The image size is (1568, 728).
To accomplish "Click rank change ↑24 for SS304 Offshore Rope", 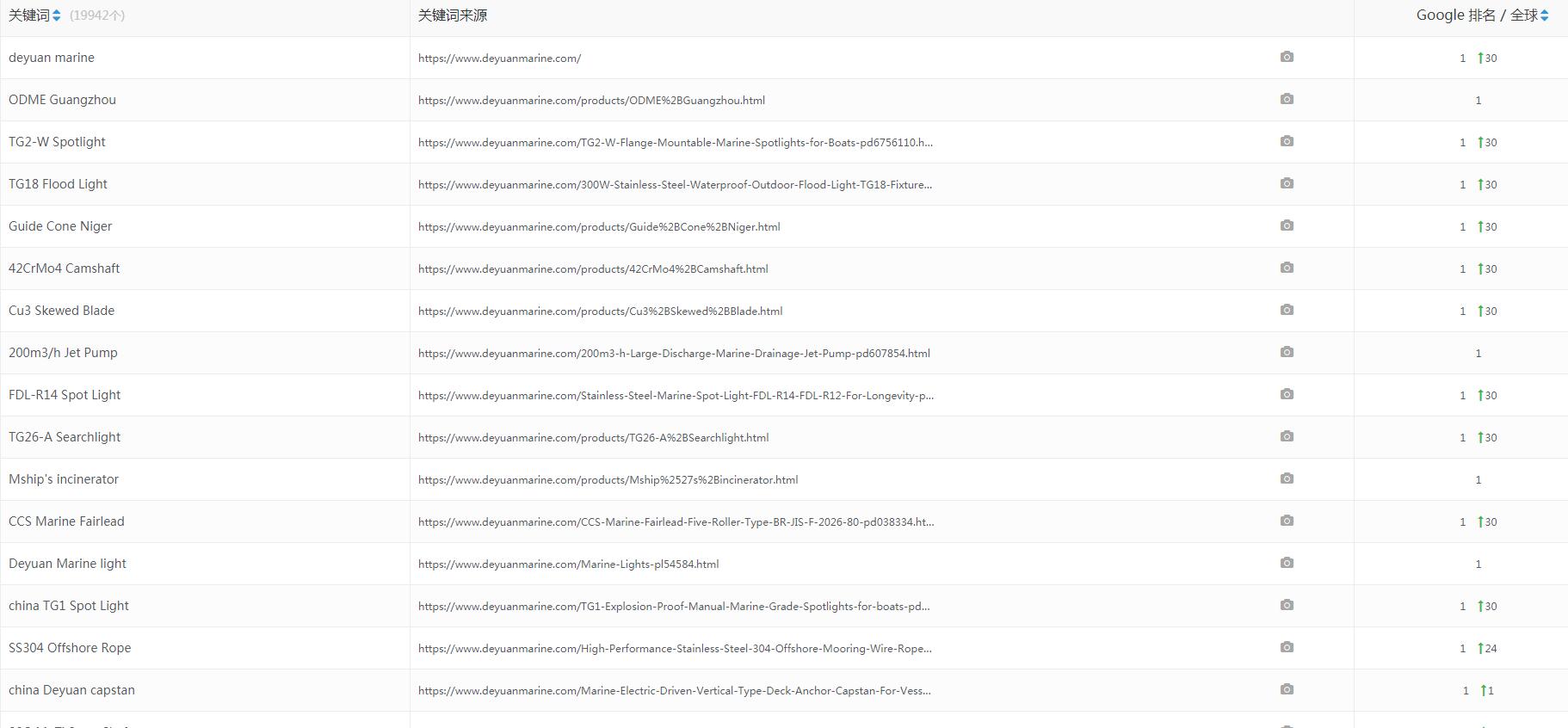I will point(1487,648).
